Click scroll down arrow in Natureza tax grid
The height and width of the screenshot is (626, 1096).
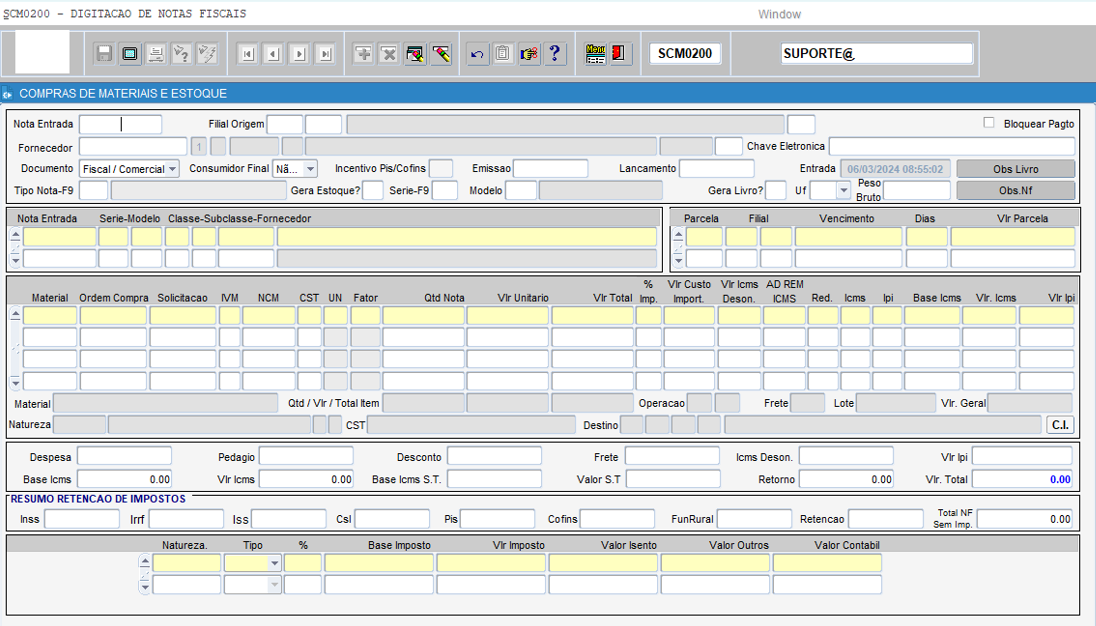145,587
